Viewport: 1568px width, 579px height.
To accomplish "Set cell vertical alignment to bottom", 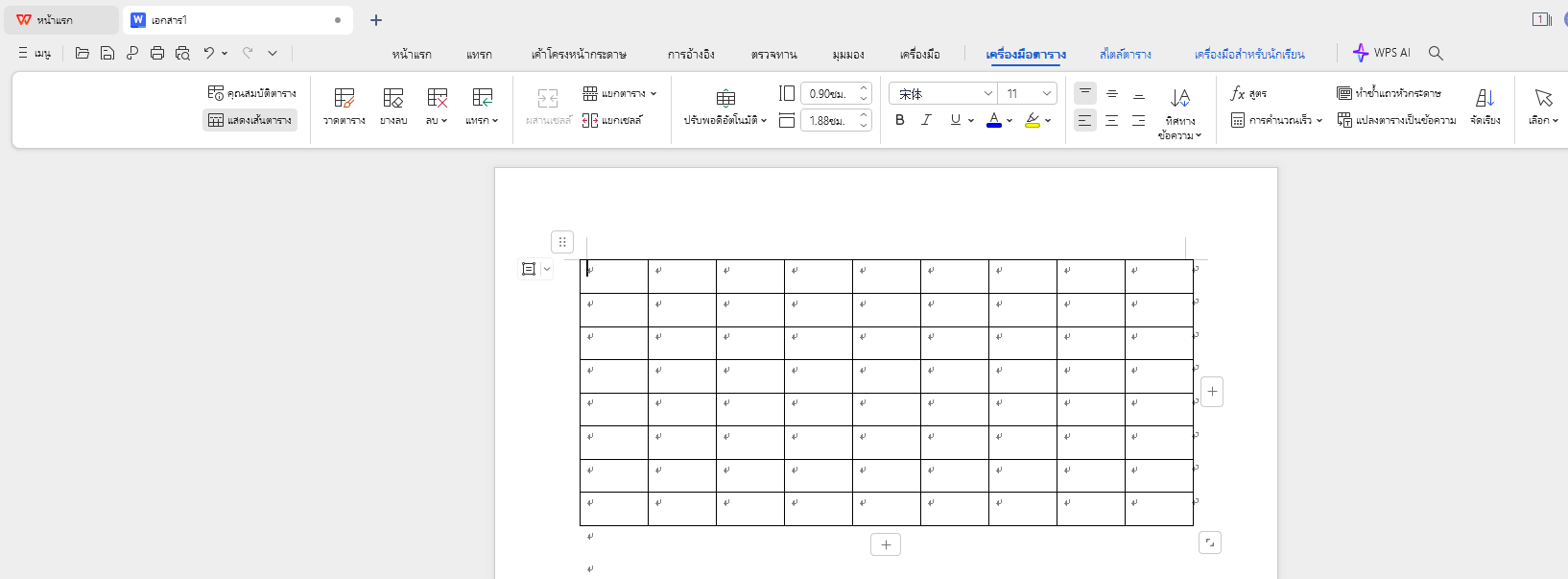I will click(x=1139, y=93).
